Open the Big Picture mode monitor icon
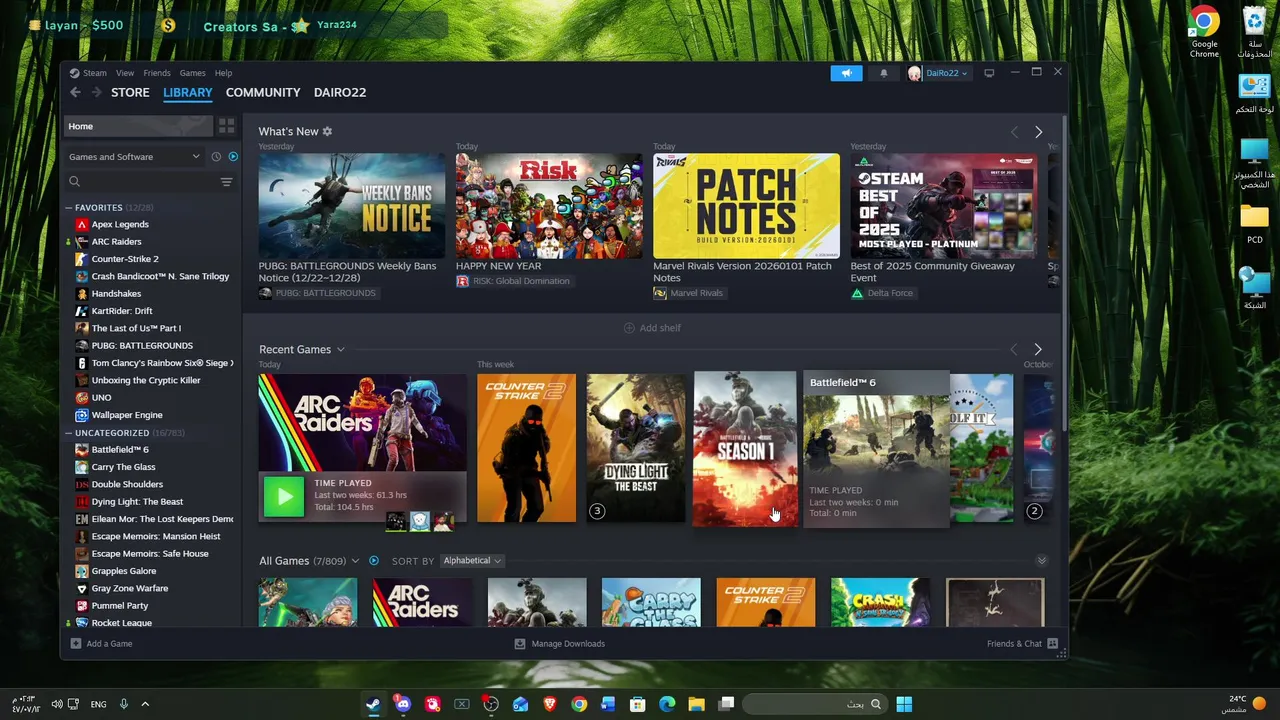The image size is (1280, 720). [x=989, y=73]
